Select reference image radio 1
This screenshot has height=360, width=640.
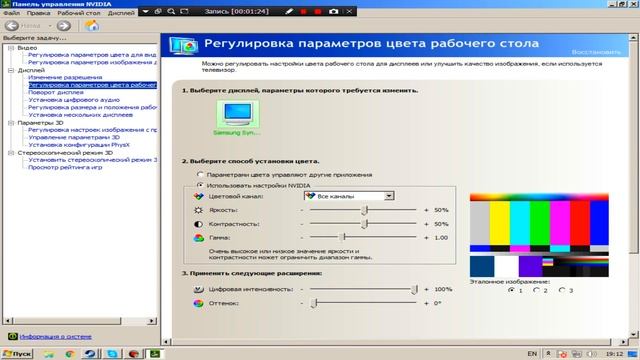[511, 290]
